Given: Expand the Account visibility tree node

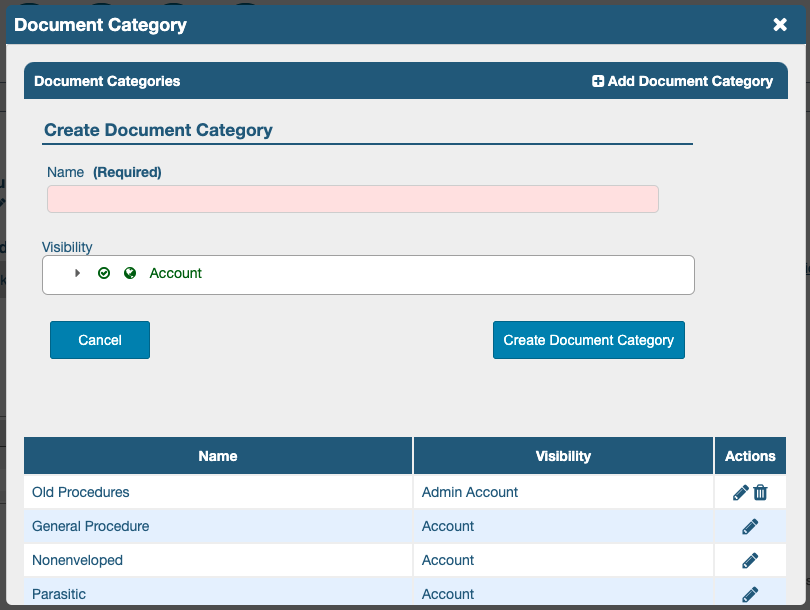Looking at the screenshot, I should [78, 273].
